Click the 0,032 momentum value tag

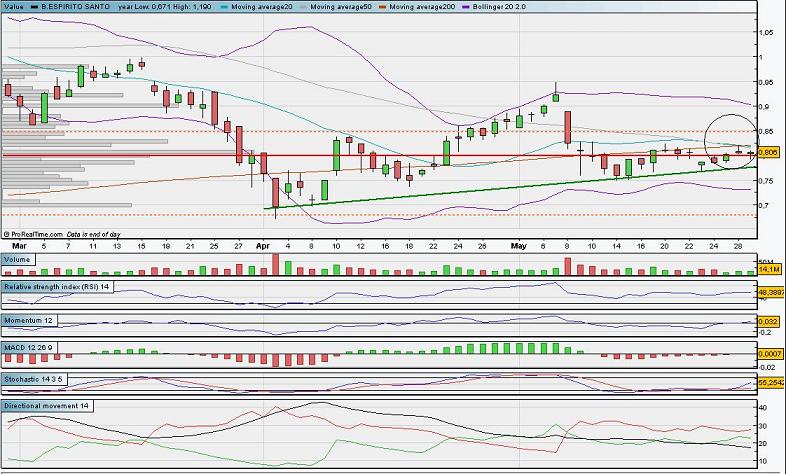click(767, 322)
